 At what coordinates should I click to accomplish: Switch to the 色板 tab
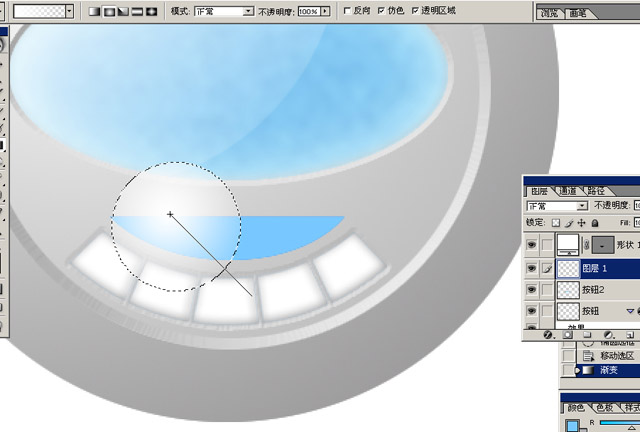click(x=604, y=408)
